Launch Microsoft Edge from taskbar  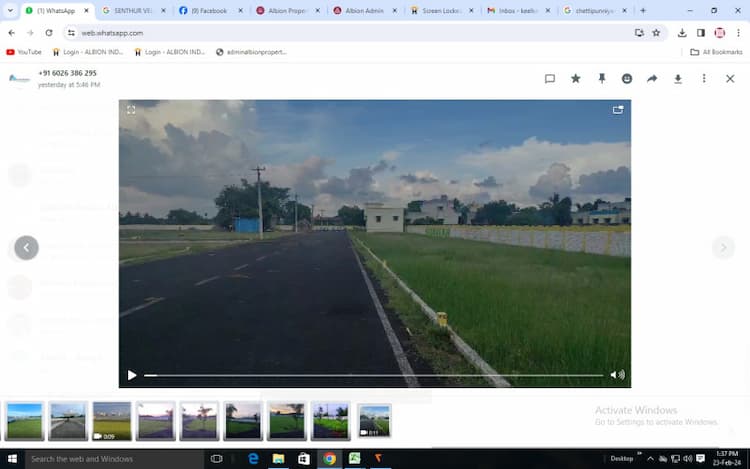point(254,459)
